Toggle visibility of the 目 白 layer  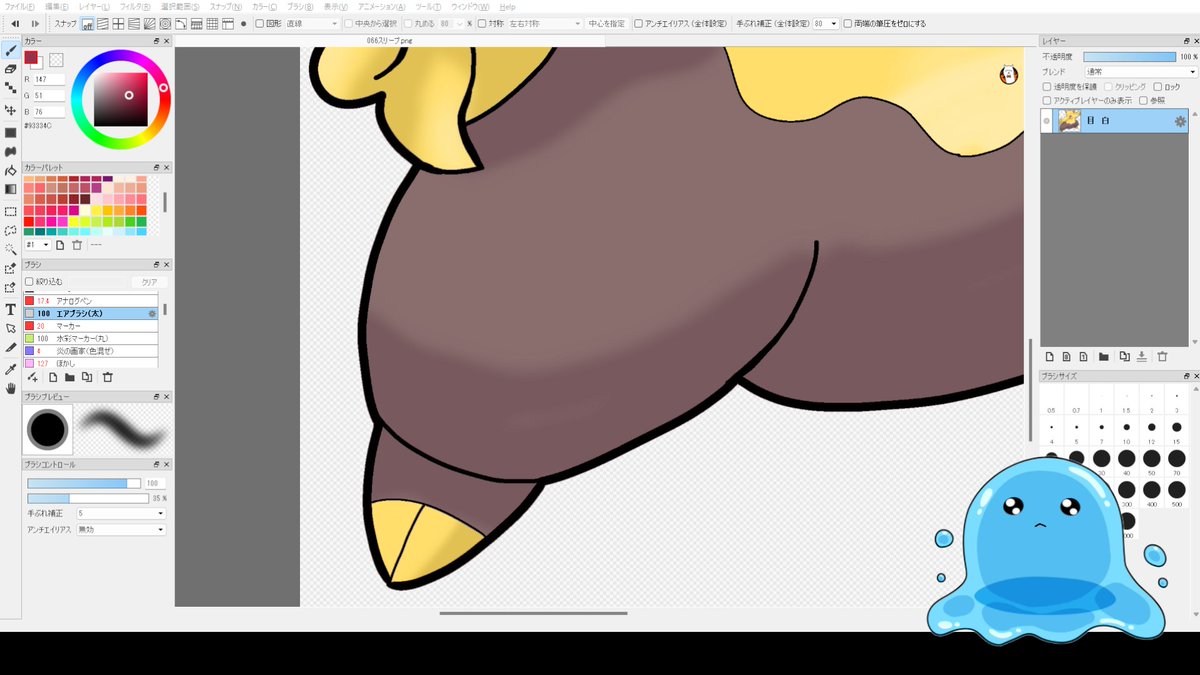1047,121
